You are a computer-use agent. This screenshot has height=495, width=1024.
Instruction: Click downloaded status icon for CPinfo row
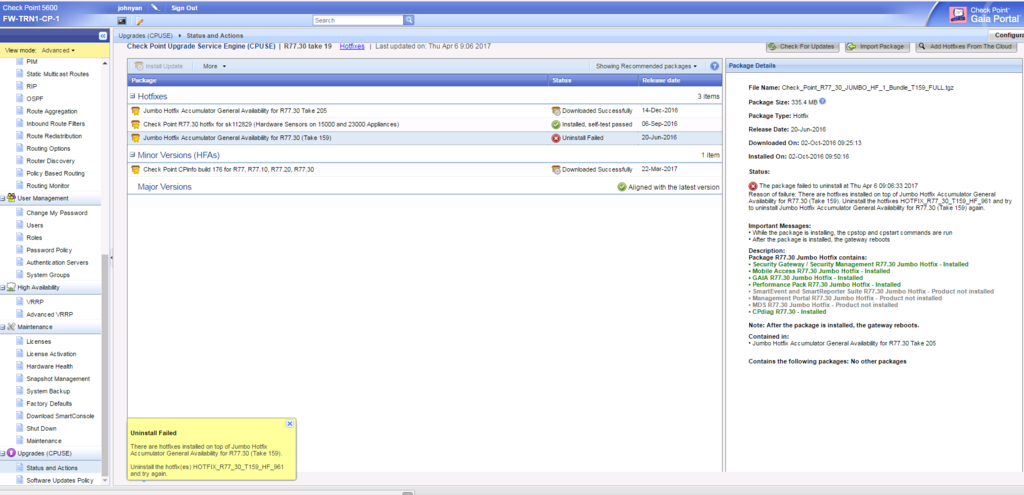[x=556, y=170]
